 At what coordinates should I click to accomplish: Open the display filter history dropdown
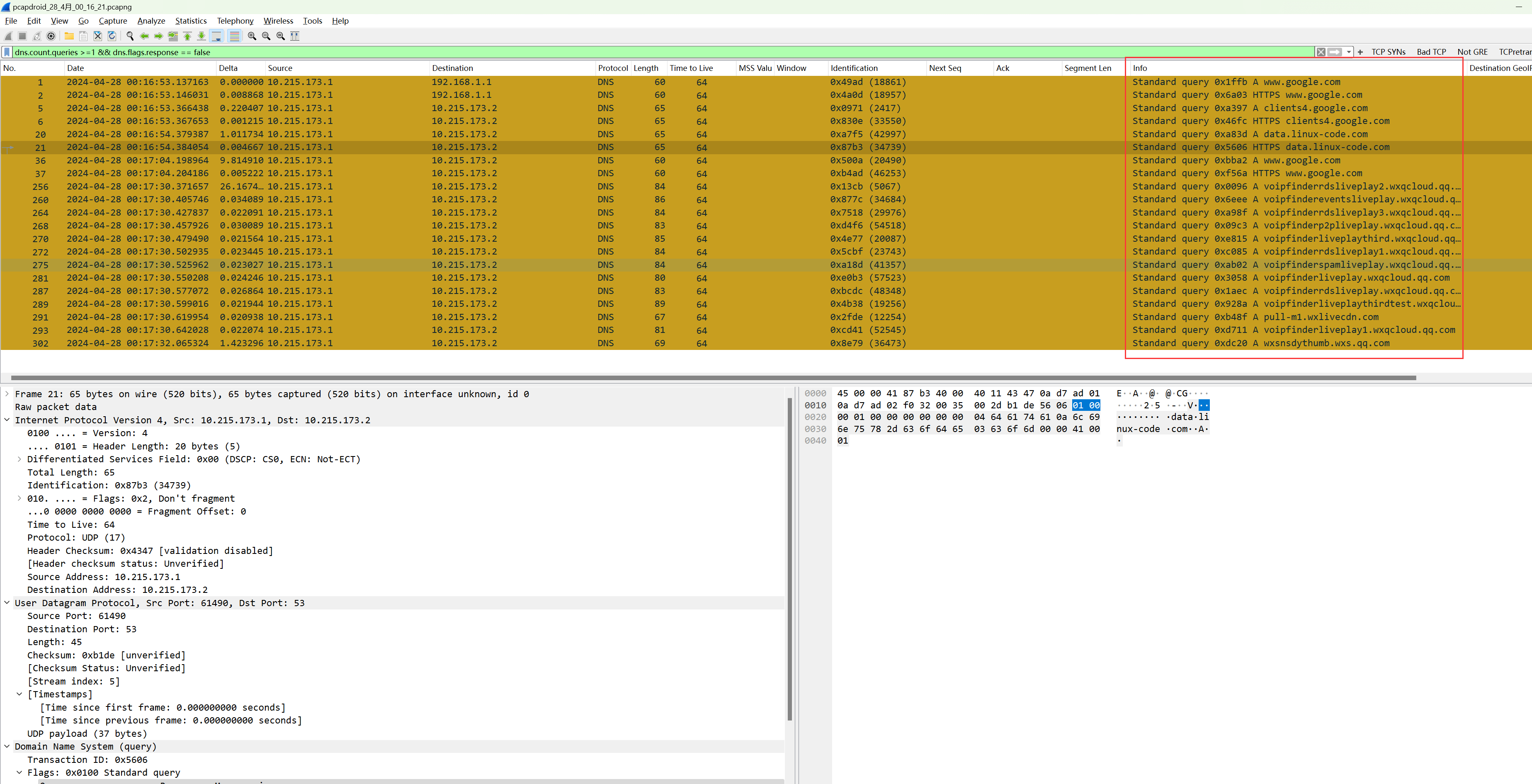(1349, 52)
